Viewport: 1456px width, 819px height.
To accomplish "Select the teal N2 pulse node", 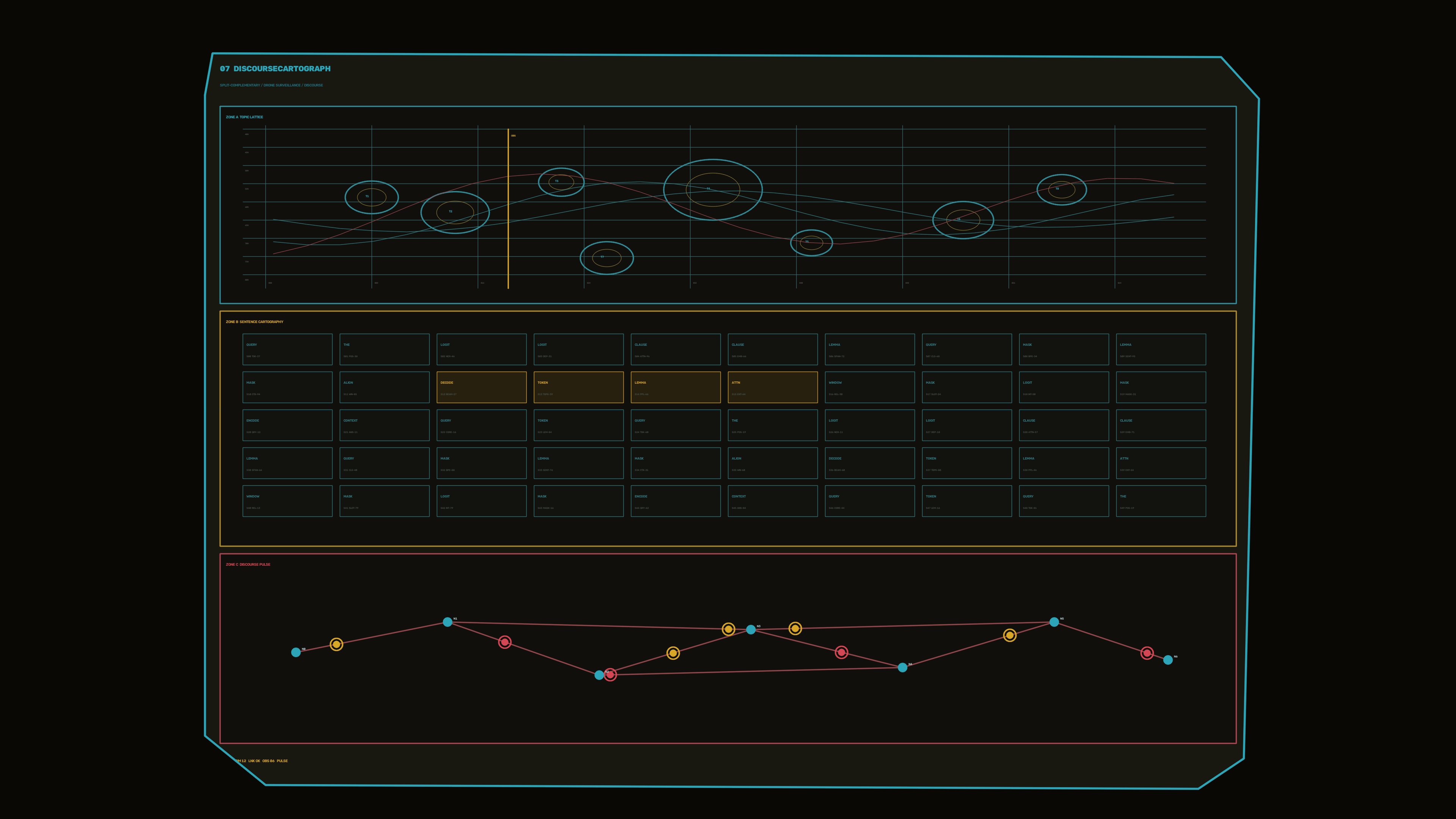I will tap(599, 675).
